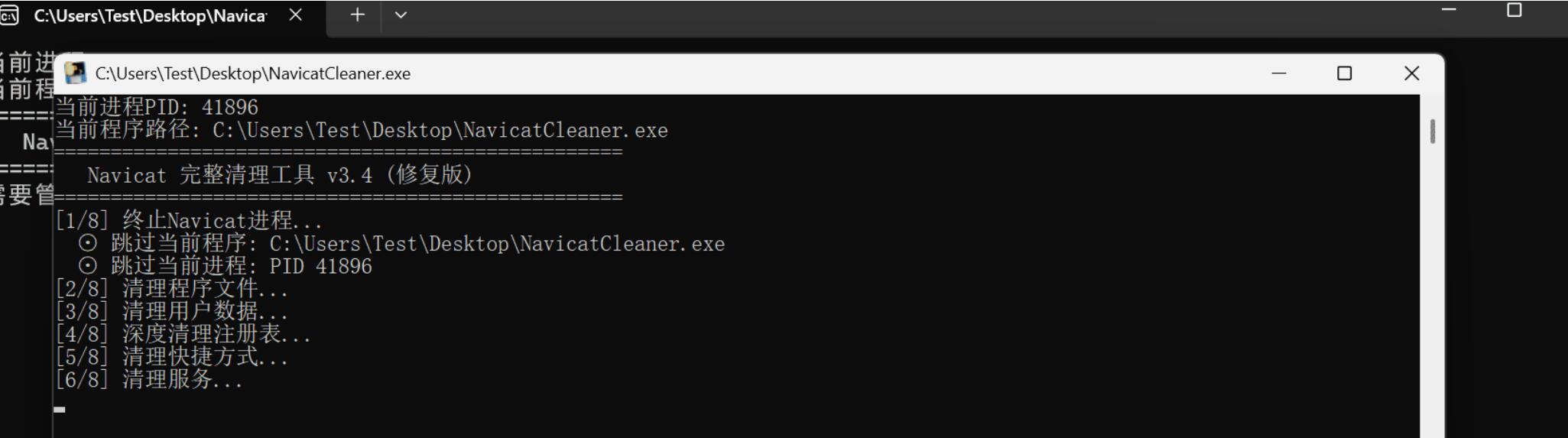Minimize the NavicatCleaner.exe window
1568x438 pixels.
1279,73
